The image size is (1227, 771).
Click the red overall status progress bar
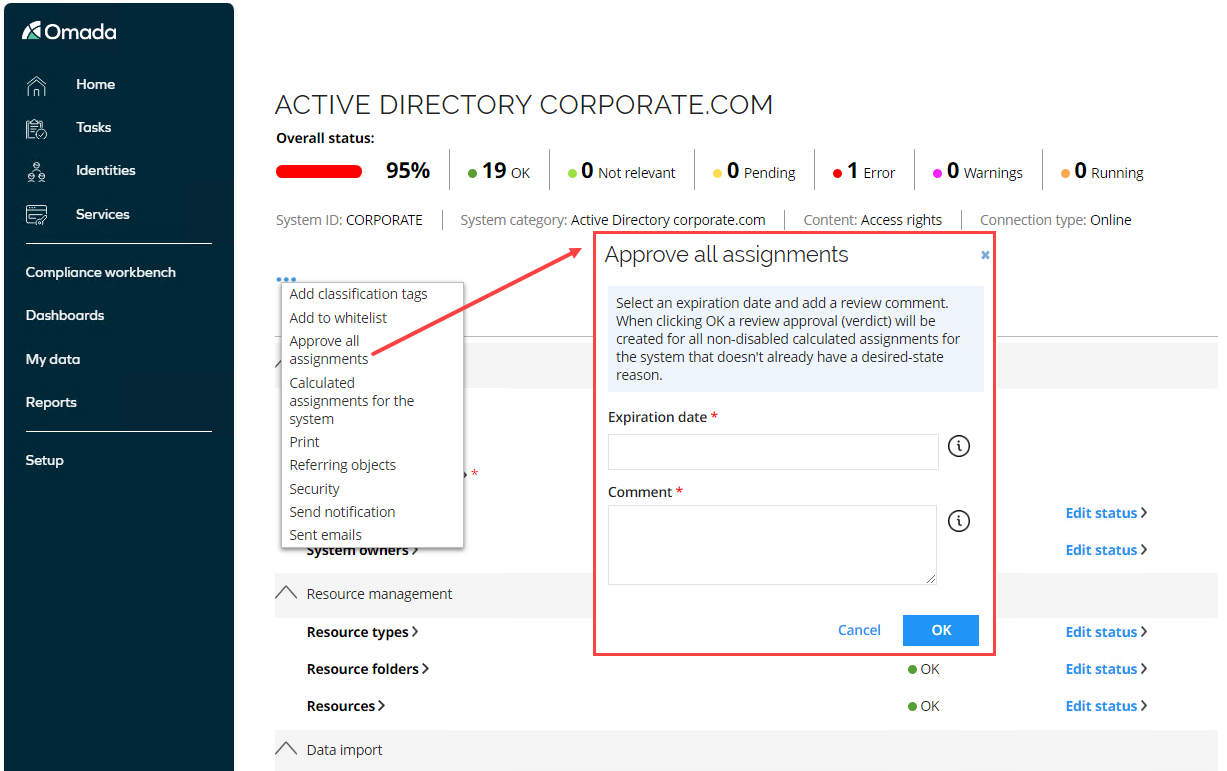tap(319, 172)
